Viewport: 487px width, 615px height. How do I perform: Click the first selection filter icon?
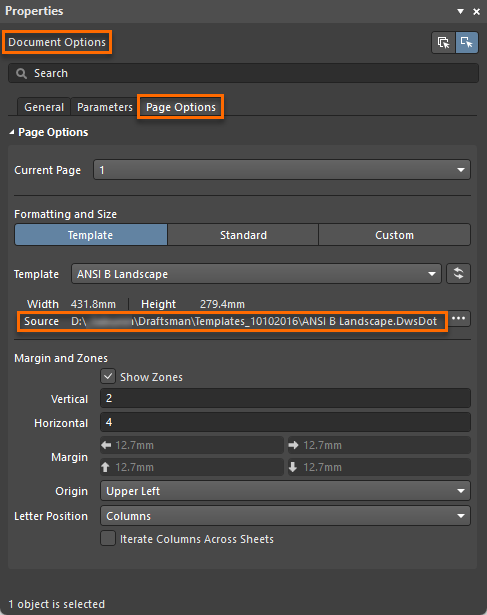click(x=443, y=42)
